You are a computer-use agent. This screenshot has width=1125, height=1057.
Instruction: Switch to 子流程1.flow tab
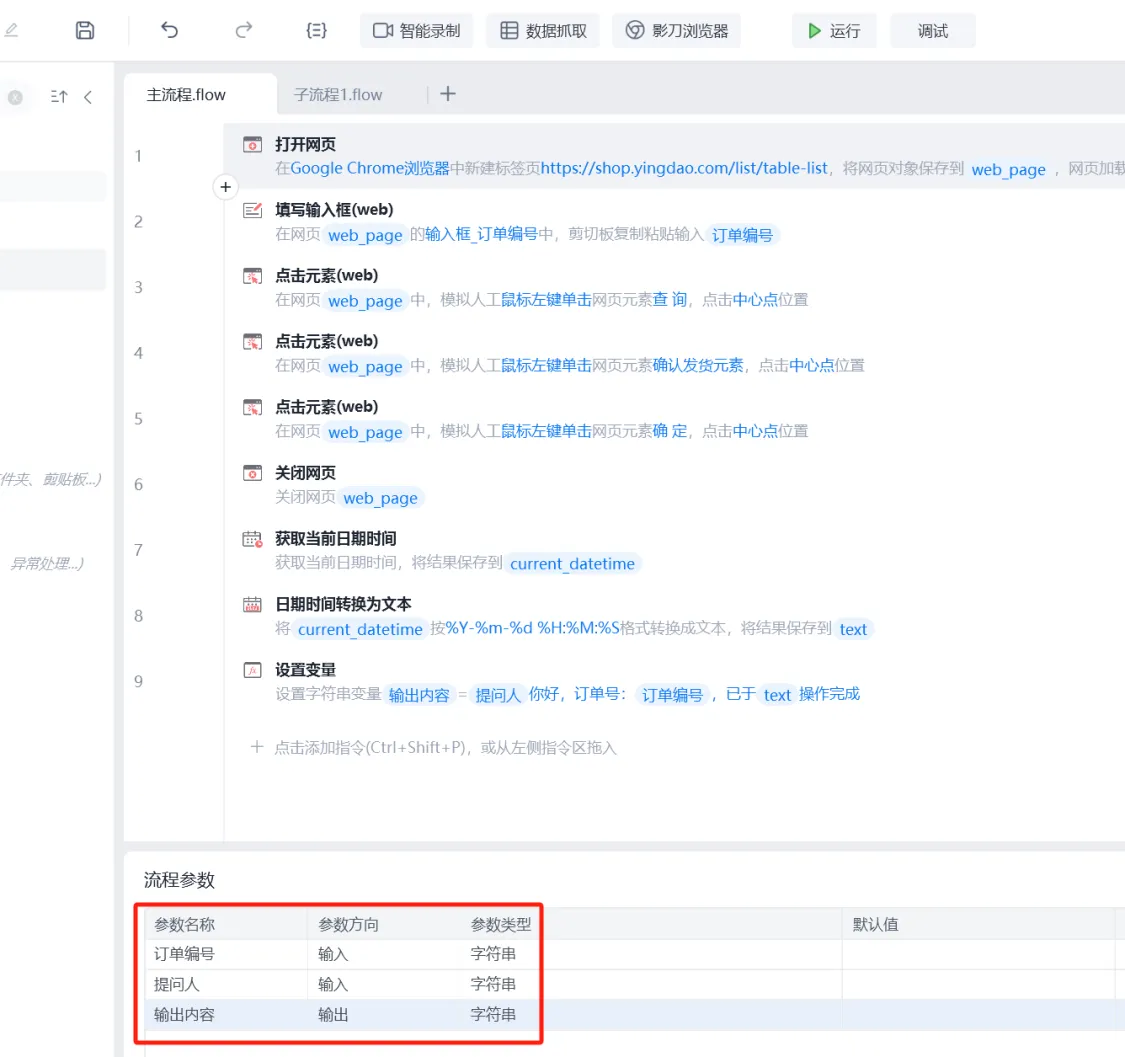[x=338, y=94]
